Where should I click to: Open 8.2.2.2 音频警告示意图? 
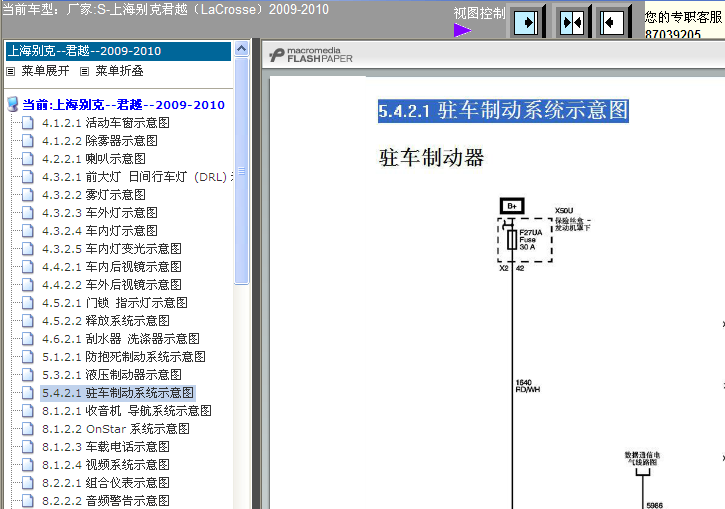105,502
